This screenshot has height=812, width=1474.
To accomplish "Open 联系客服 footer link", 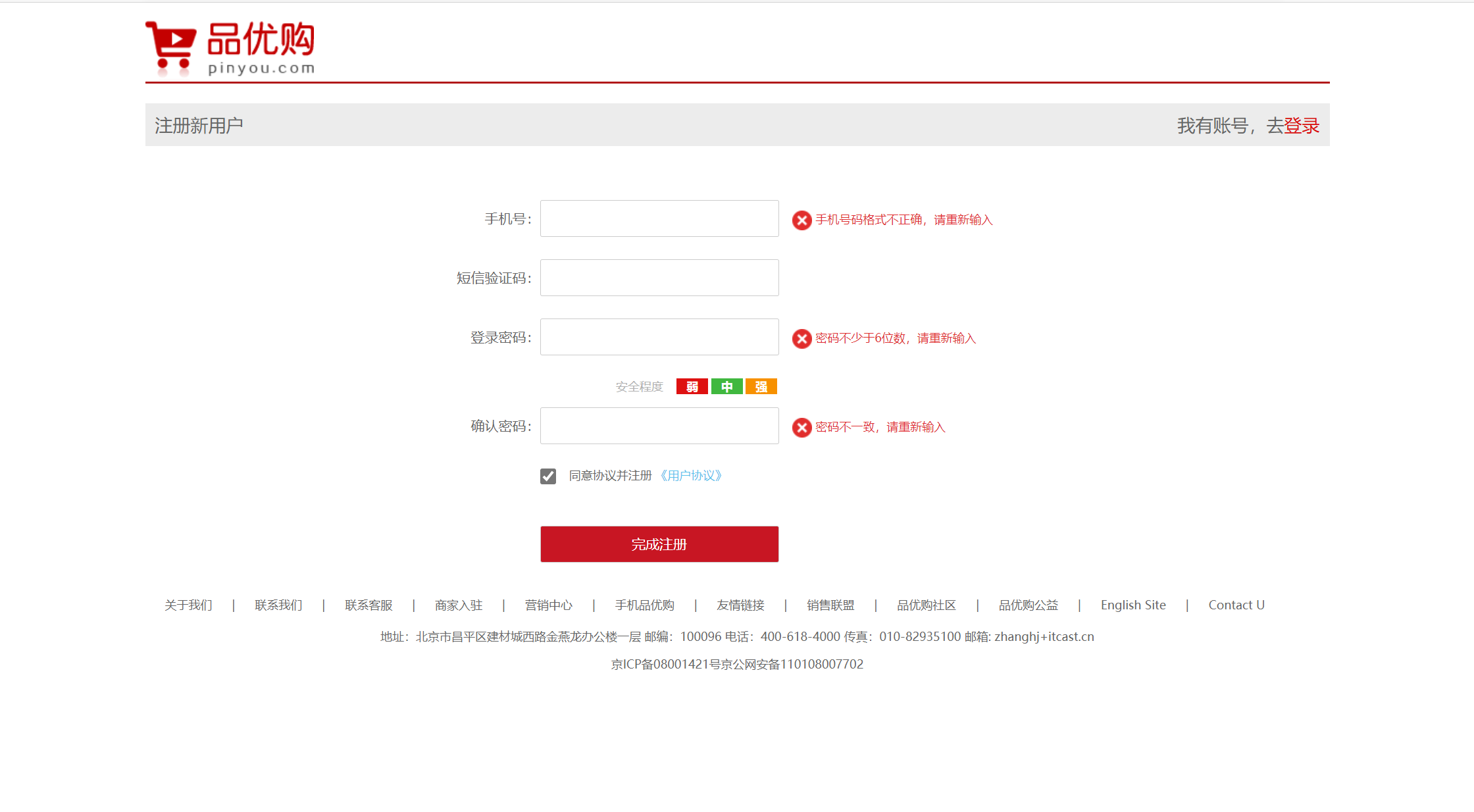I will tap(368, 605).
